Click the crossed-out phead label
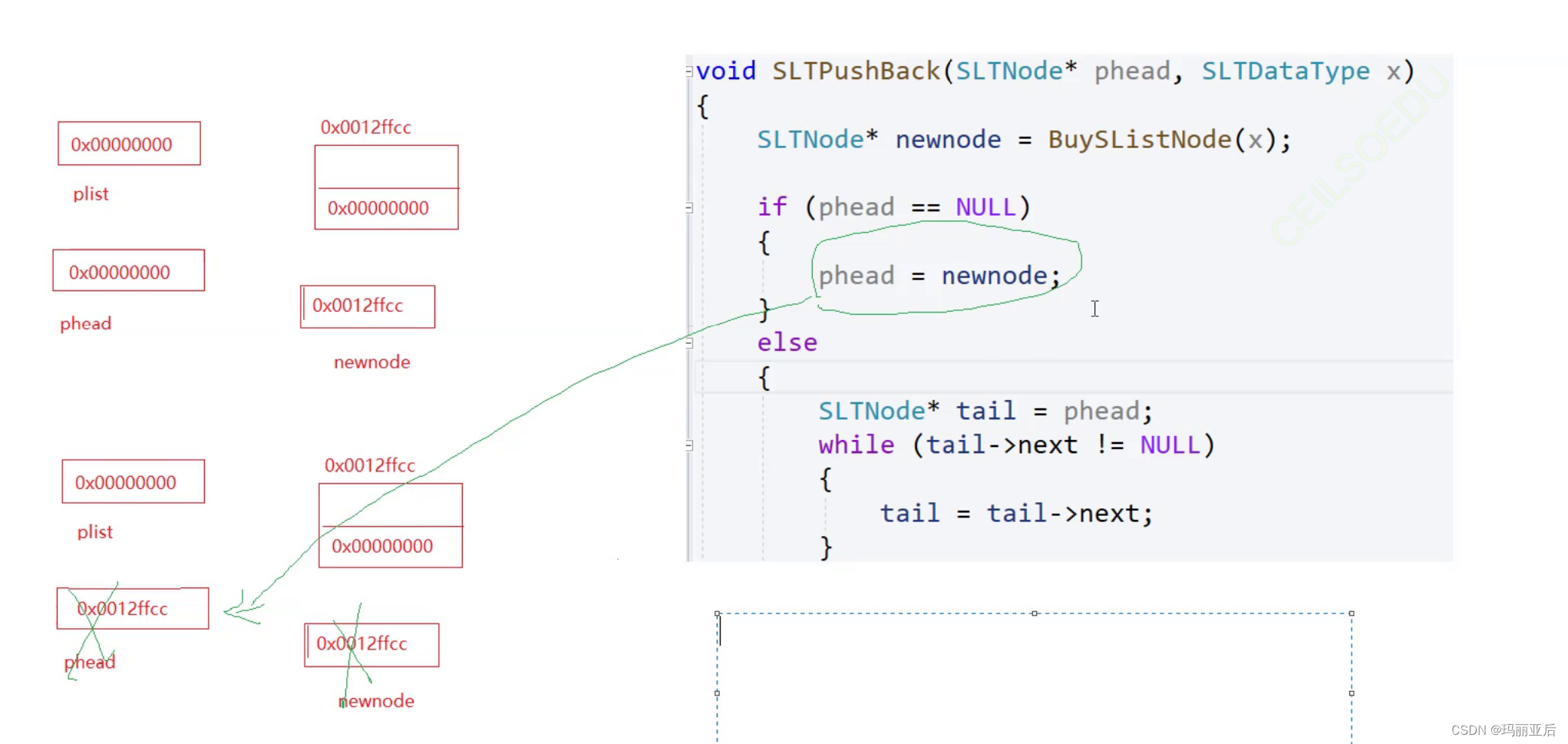The width and height of the screenshot is (1568, 744). coord(89,662)
